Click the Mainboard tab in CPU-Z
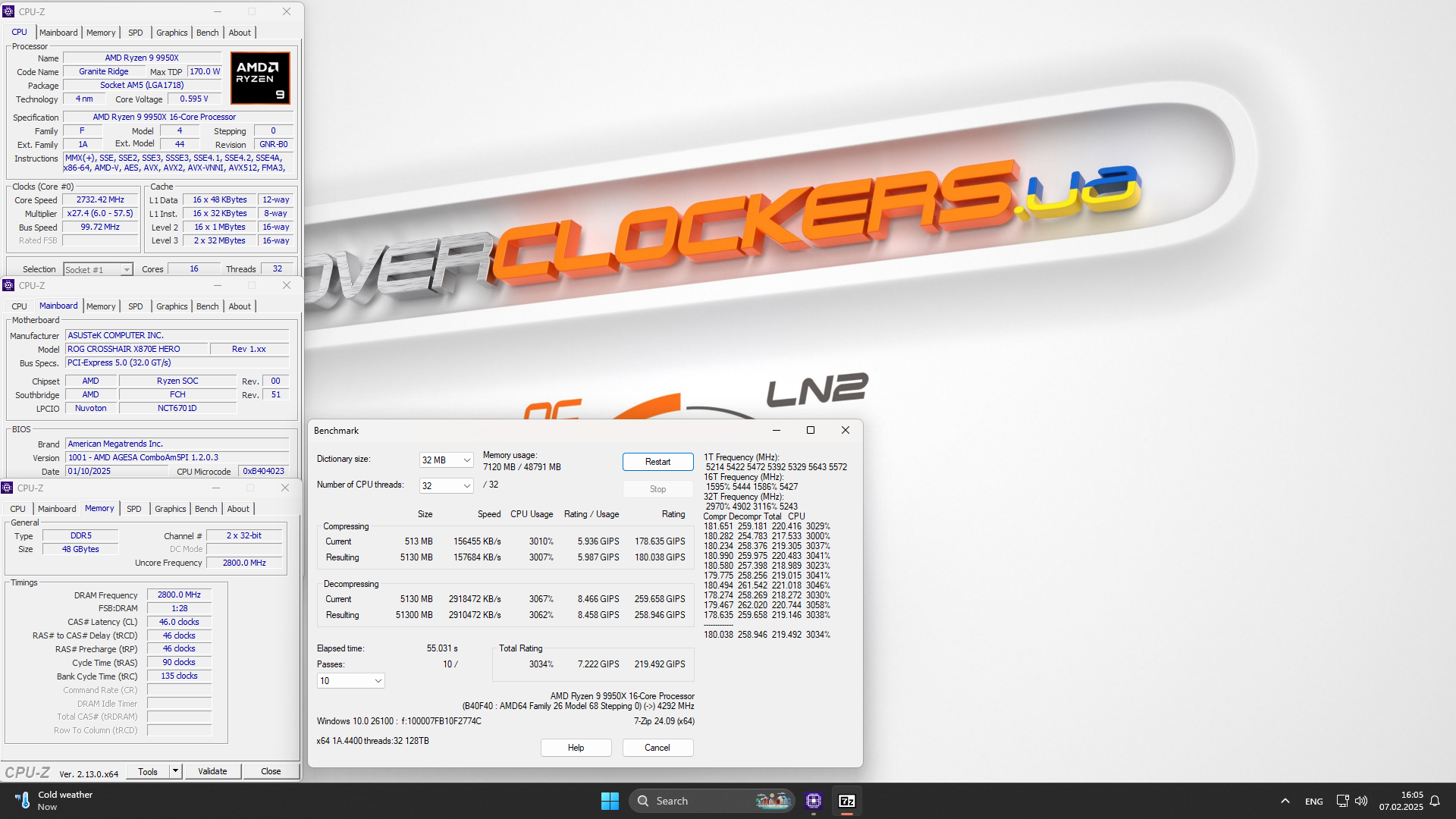The width and height of the screenshot is (1456, 819). tap(57, 32)
